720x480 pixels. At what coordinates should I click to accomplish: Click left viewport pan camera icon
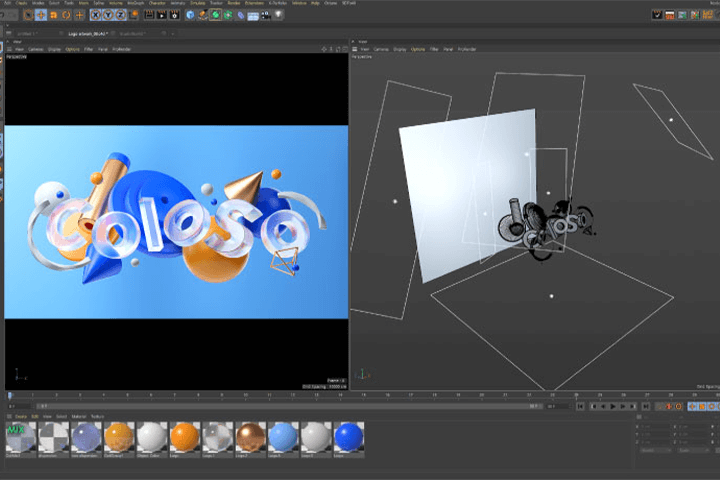coord(324,49)
